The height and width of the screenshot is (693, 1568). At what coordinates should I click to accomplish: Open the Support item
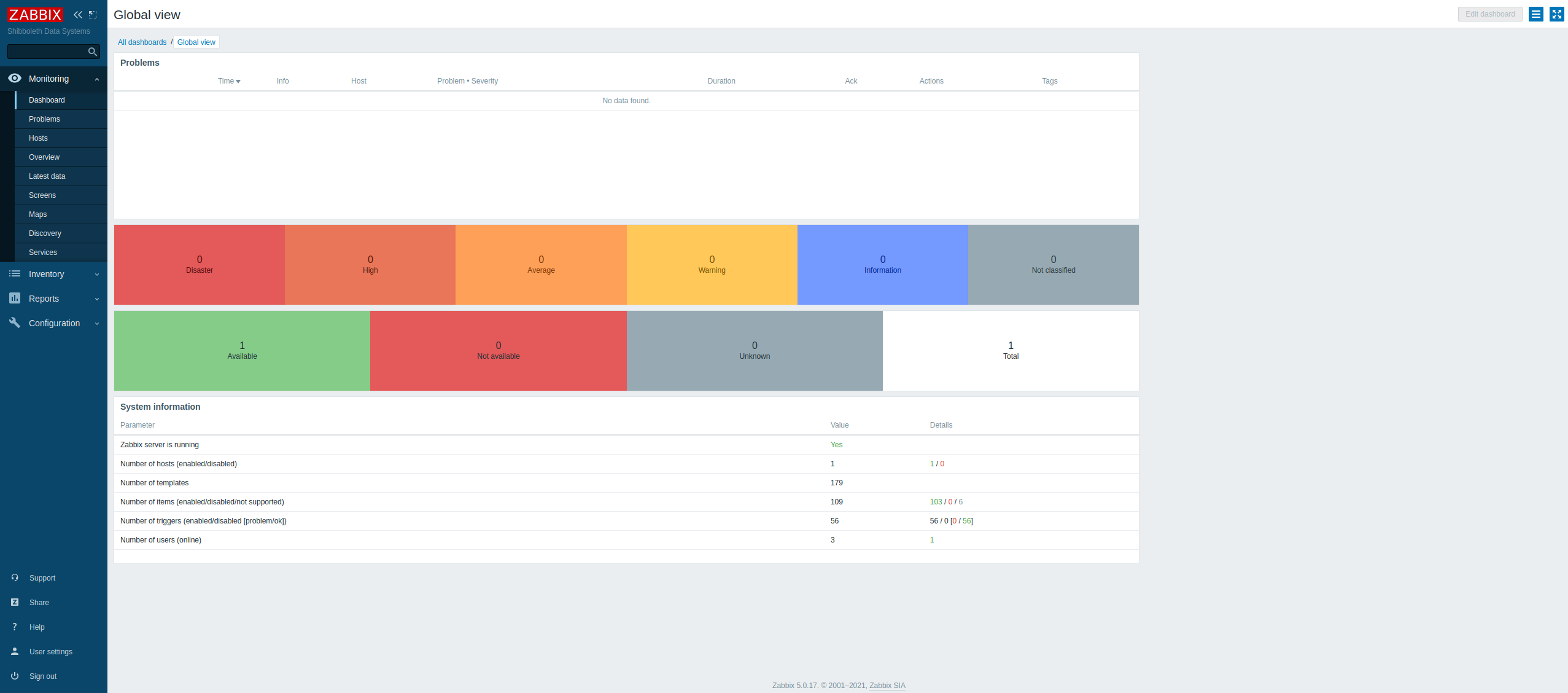click(42, 578)
